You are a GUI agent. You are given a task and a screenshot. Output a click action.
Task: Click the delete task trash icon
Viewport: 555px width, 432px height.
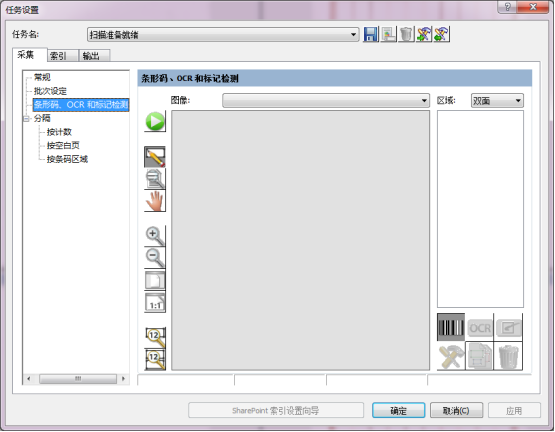[406, 34]
